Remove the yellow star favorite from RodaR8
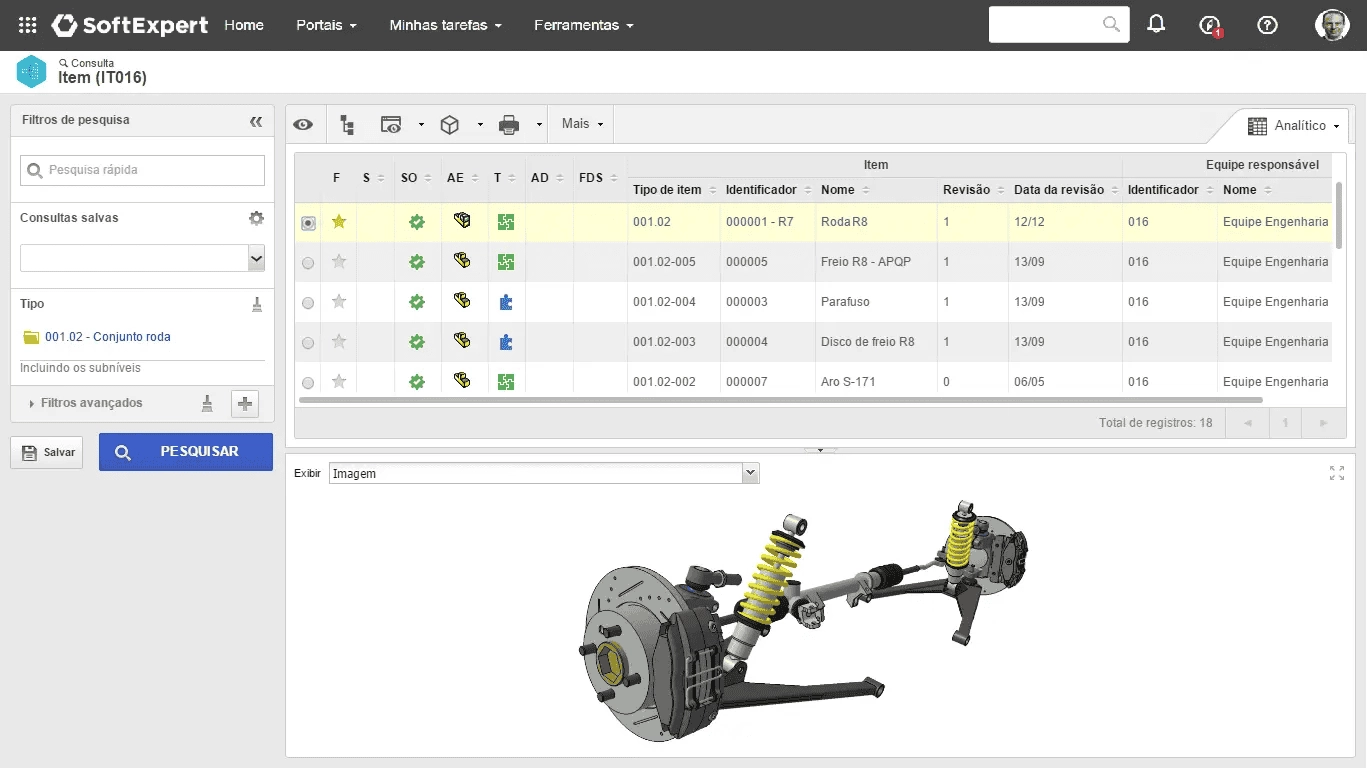The height and width of the screenshot is (768, 1367). (x=338, y=221)
